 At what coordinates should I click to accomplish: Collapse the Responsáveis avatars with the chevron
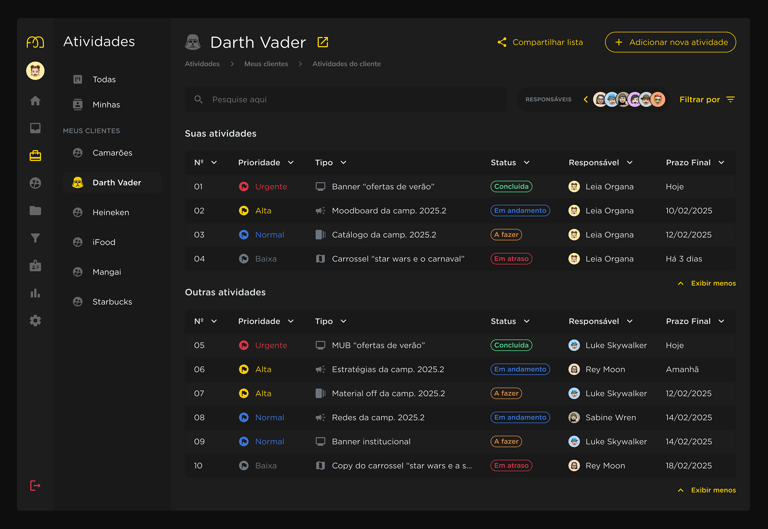click(586, 99)
